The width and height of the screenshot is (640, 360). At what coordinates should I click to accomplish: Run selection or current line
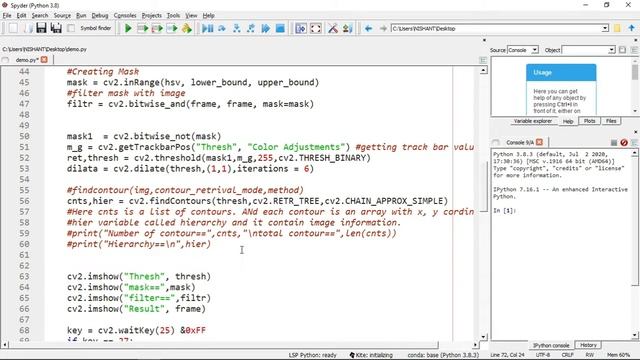pyautogui.click(x=172, y=28)
